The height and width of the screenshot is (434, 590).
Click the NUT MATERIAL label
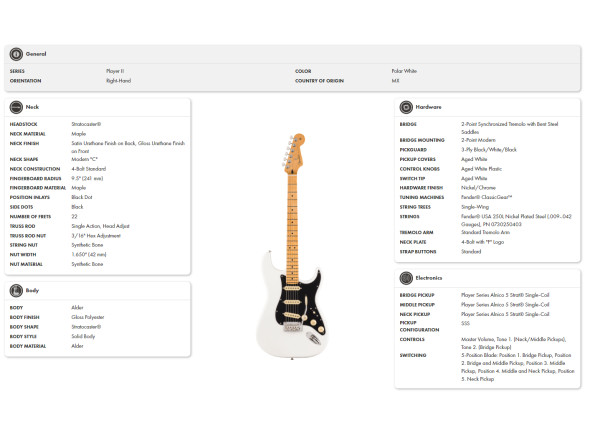pyautogui.click(x=26, y=265)
